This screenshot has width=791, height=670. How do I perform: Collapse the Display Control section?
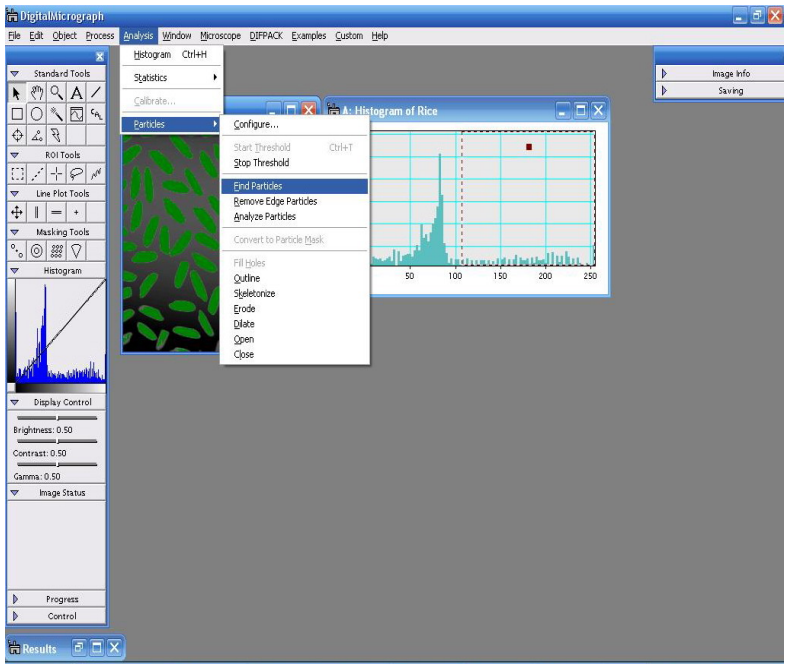tap(14, 402)
